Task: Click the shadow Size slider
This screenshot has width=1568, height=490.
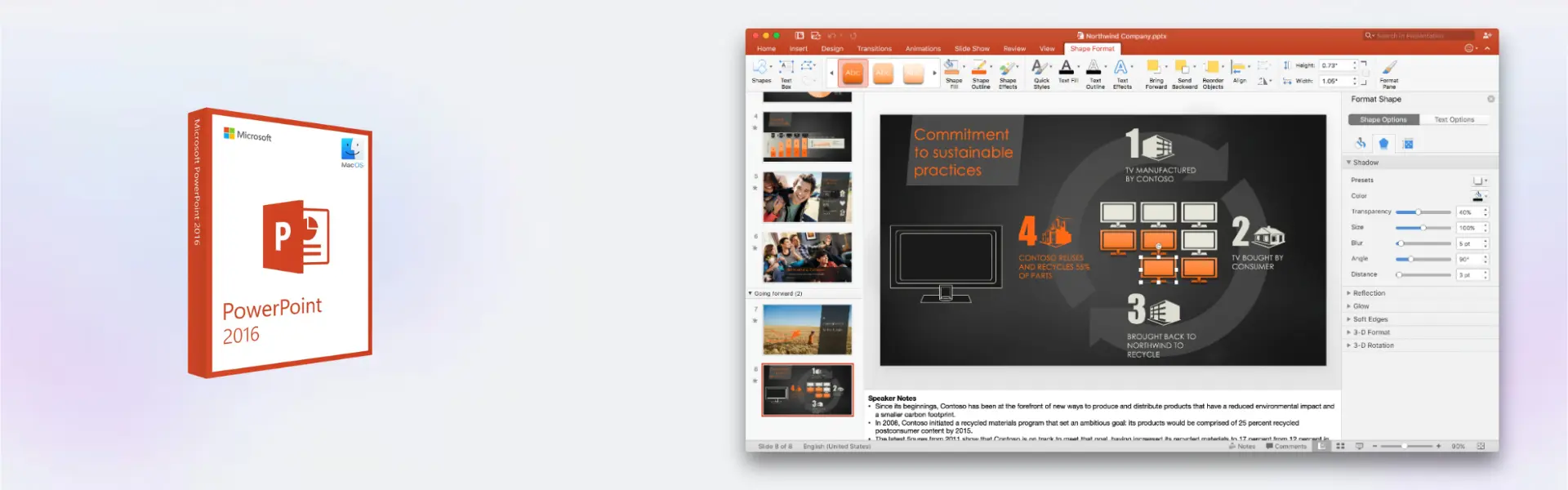Action: (1423, 228)
